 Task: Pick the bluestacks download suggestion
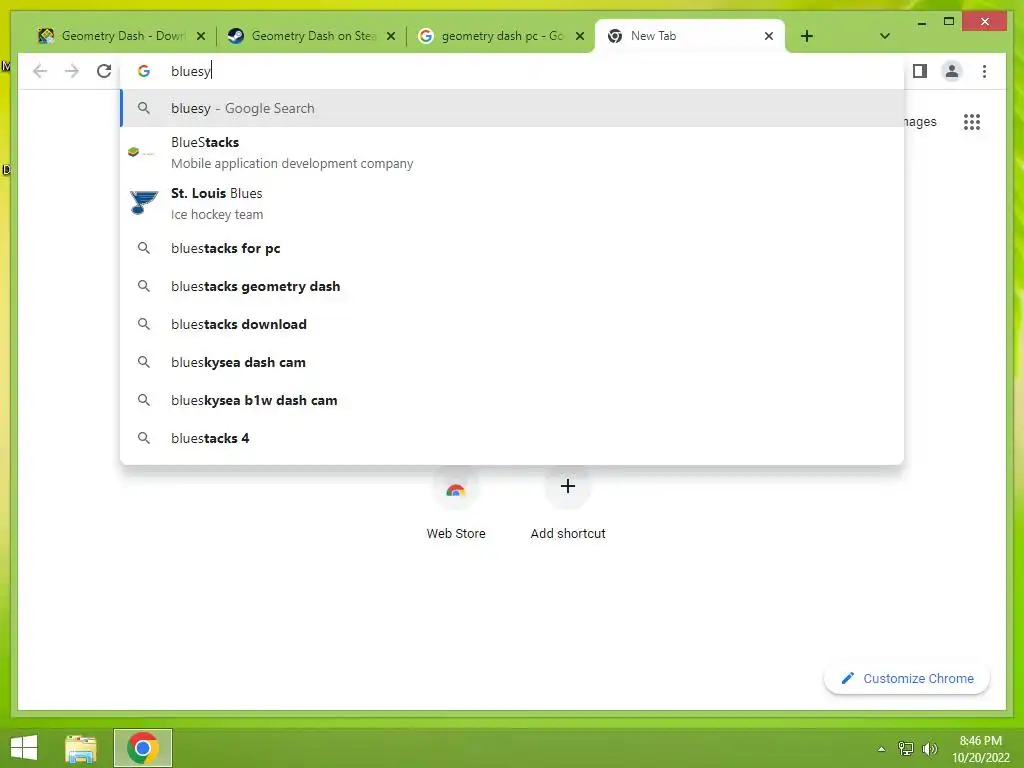pyautogui.click(x=512, y=324)
